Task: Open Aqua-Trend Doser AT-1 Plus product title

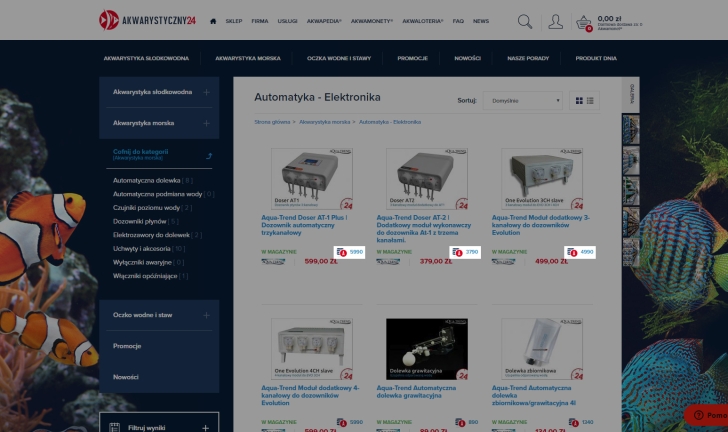Action: point(304,225)
